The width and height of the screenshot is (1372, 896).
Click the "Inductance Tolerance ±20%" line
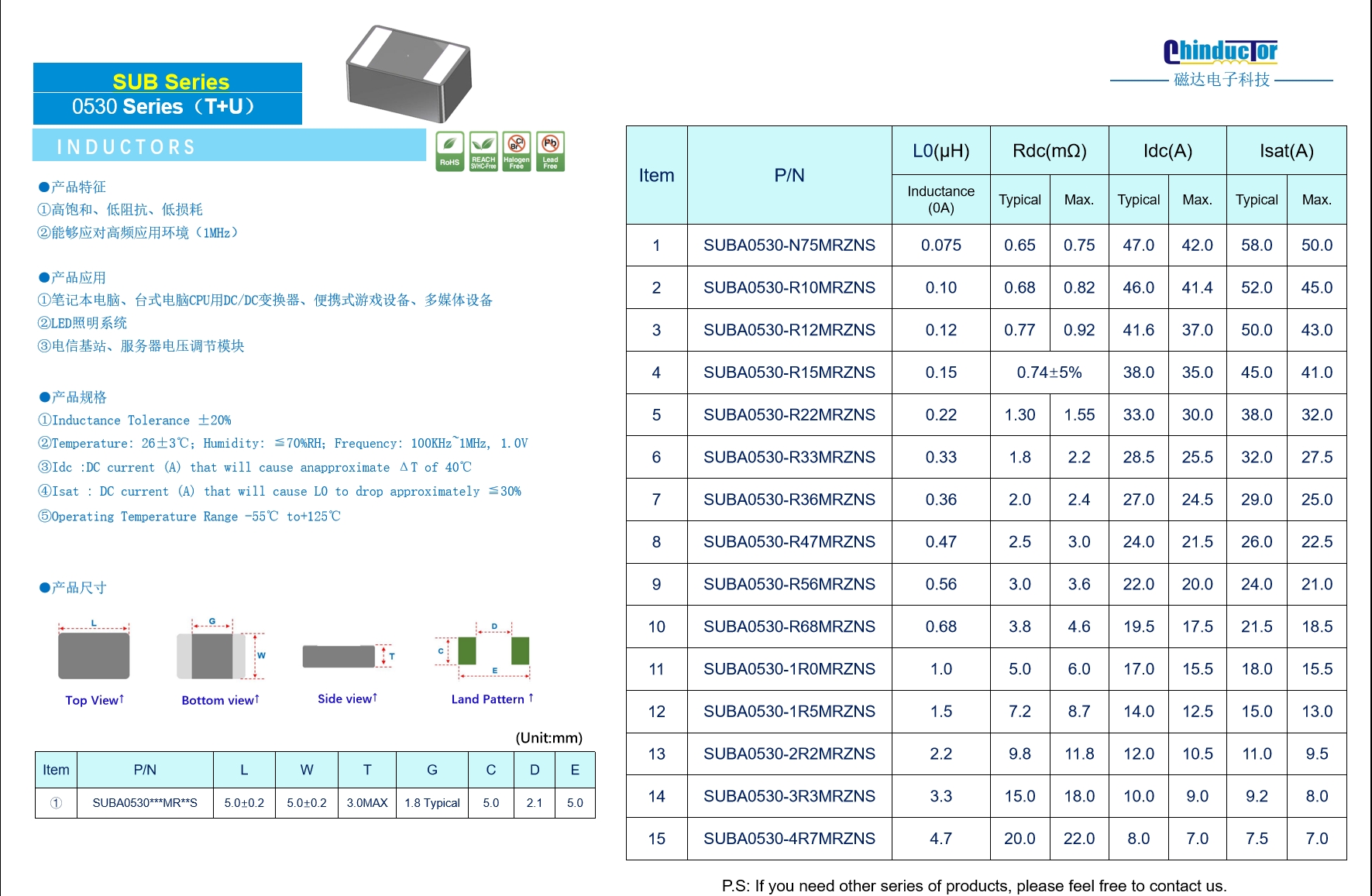pos(135,421)
